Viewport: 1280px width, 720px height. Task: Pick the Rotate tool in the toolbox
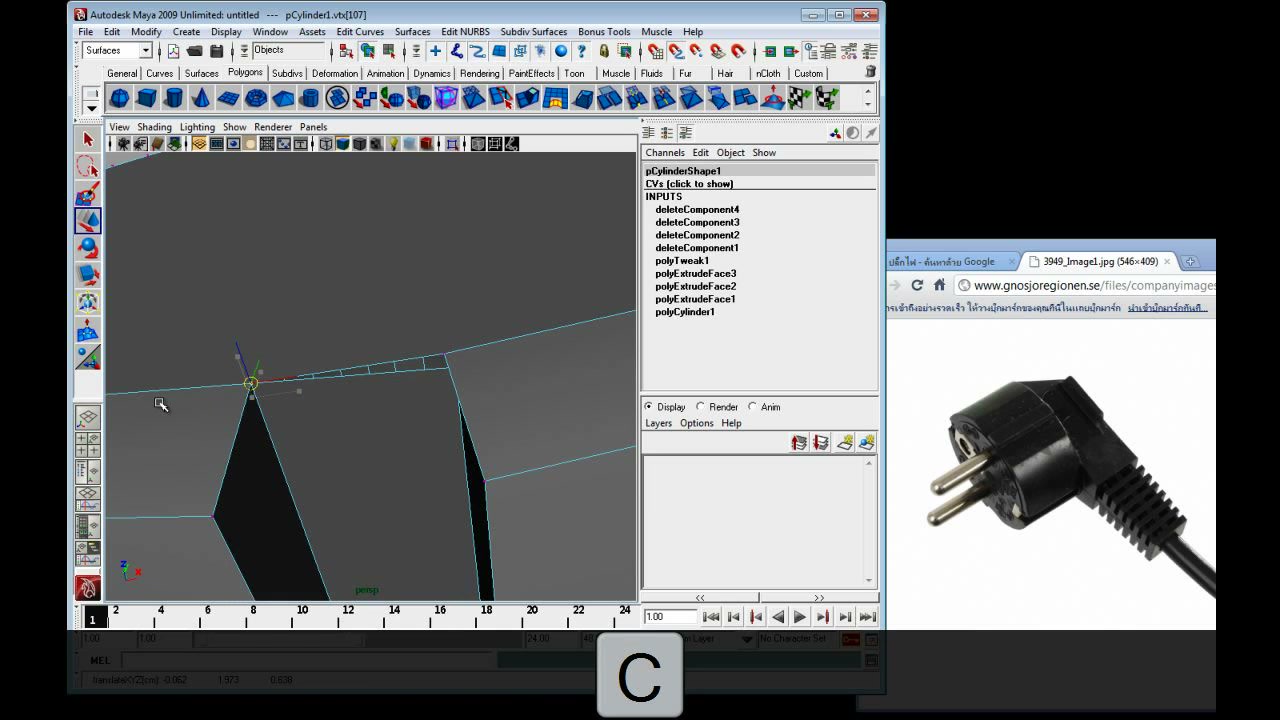pos(88,248)
